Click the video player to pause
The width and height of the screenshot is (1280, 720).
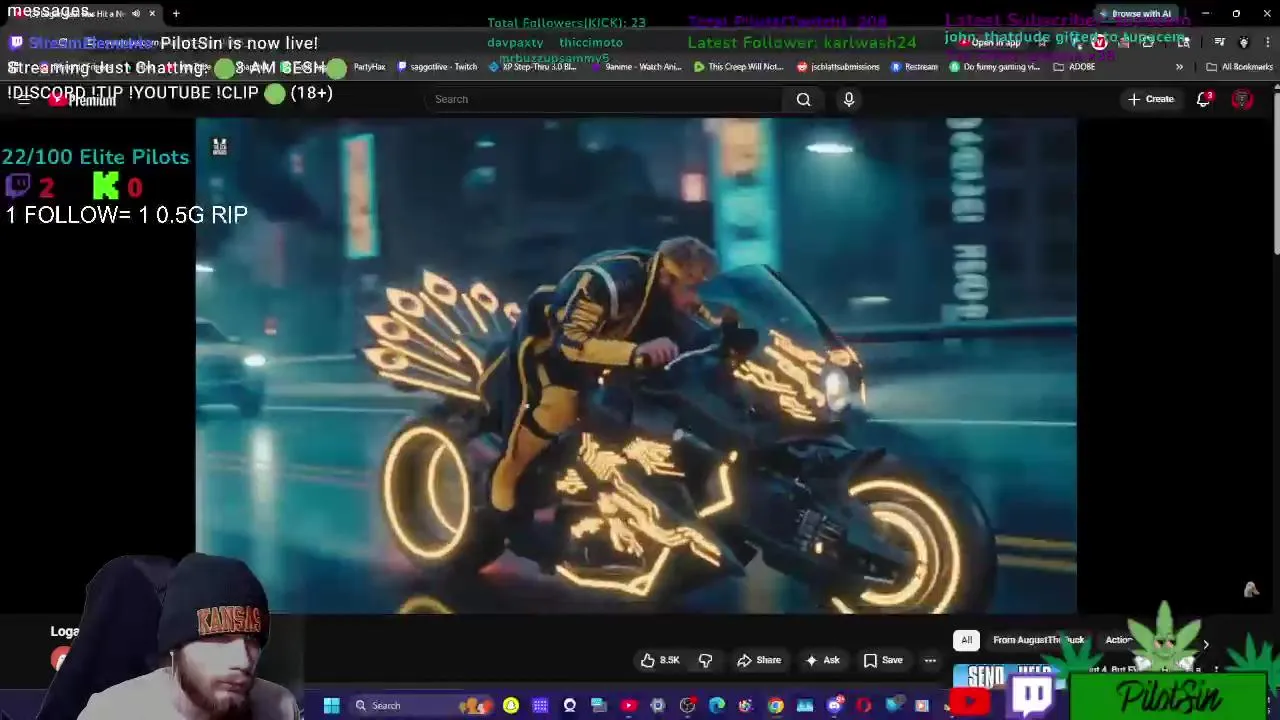tap(636, 365)
